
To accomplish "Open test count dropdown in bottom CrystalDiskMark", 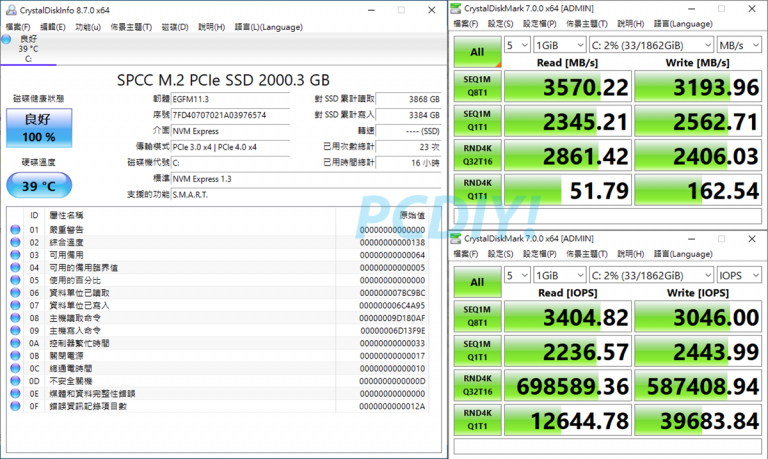I will coord(517,275).
